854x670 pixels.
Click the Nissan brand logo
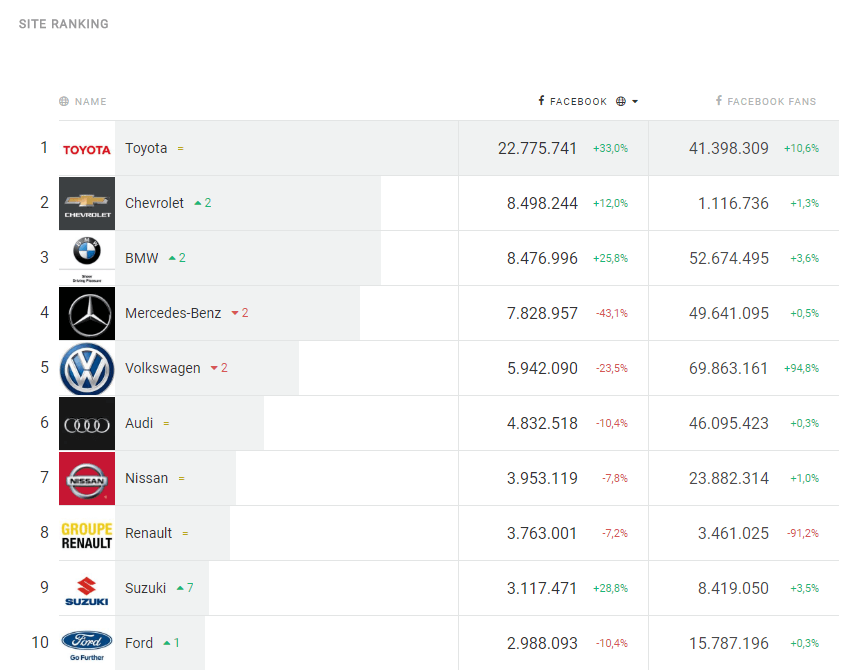87,478
